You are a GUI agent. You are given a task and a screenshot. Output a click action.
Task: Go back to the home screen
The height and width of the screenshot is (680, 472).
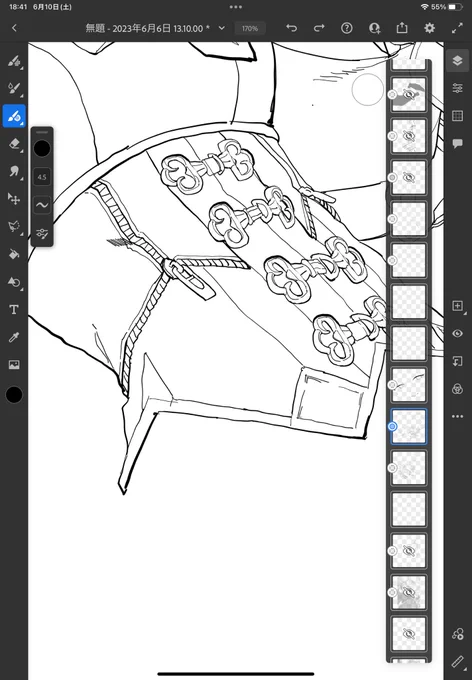14,28
